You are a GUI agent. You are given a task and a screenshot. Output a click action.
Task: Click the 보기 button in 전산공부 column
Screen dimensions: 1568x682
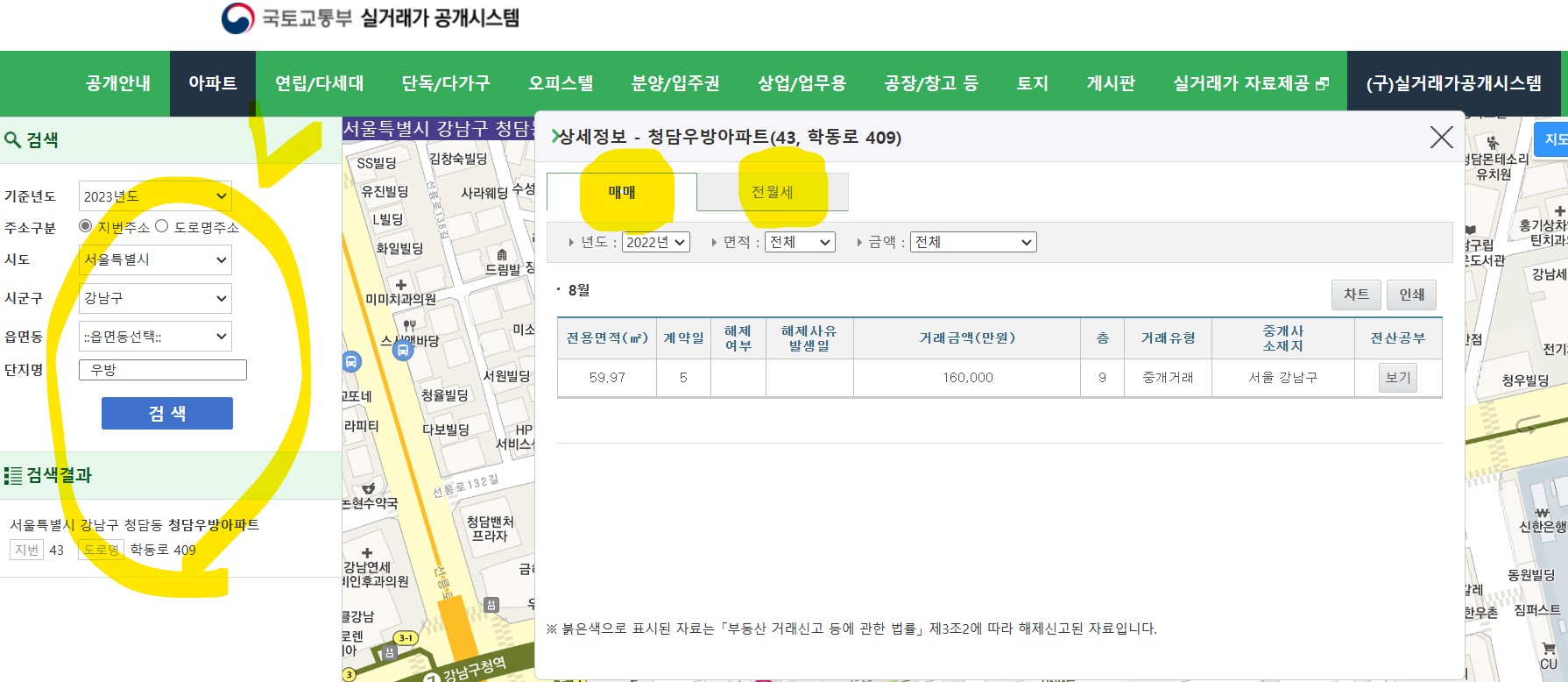click(1398, 378)
